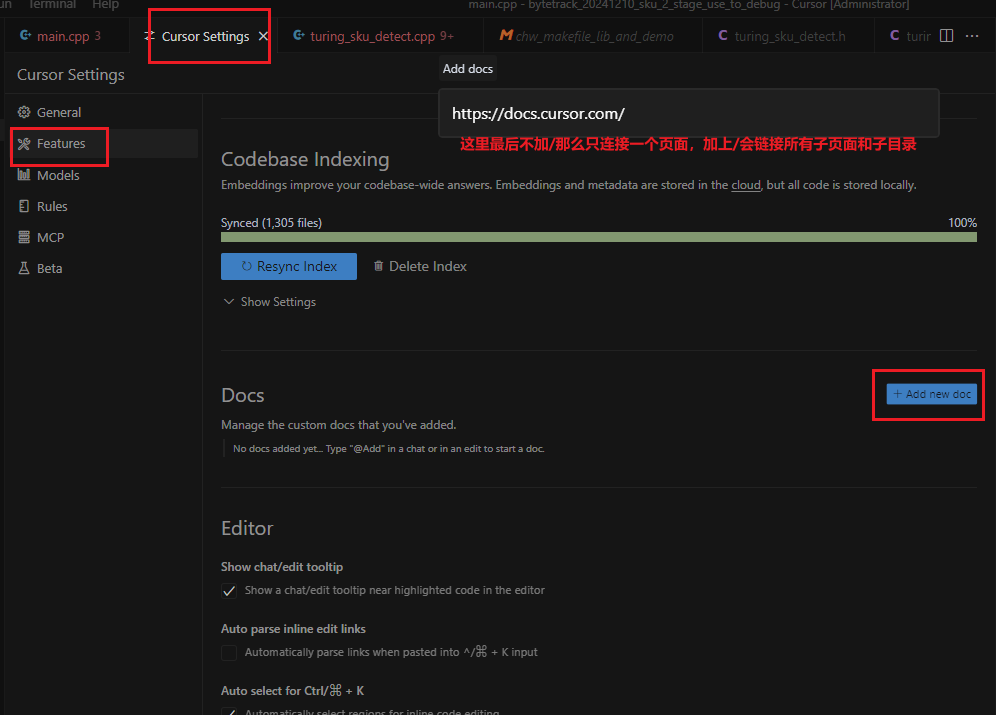Split the editor layout
The width and height of the screenshot is (996, 715).
(x=946, y=36)
